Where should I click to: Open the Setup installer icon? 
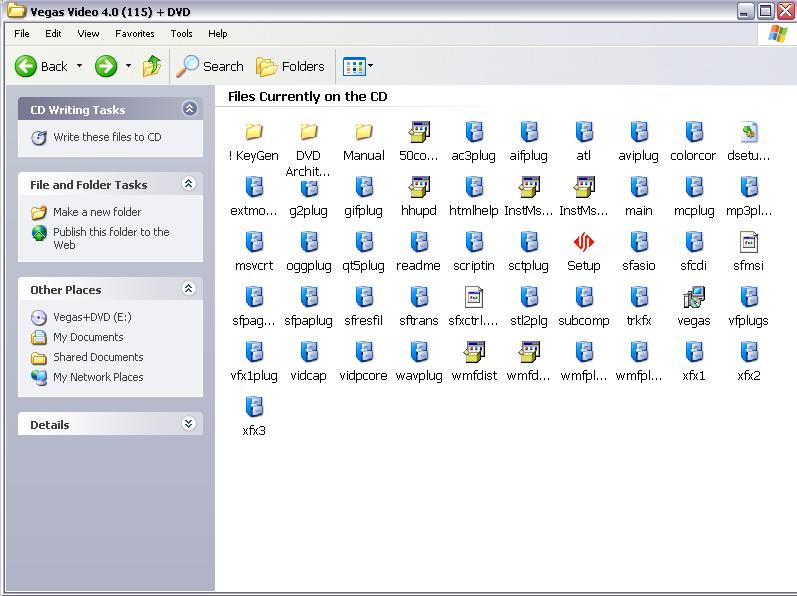(584, 242)
